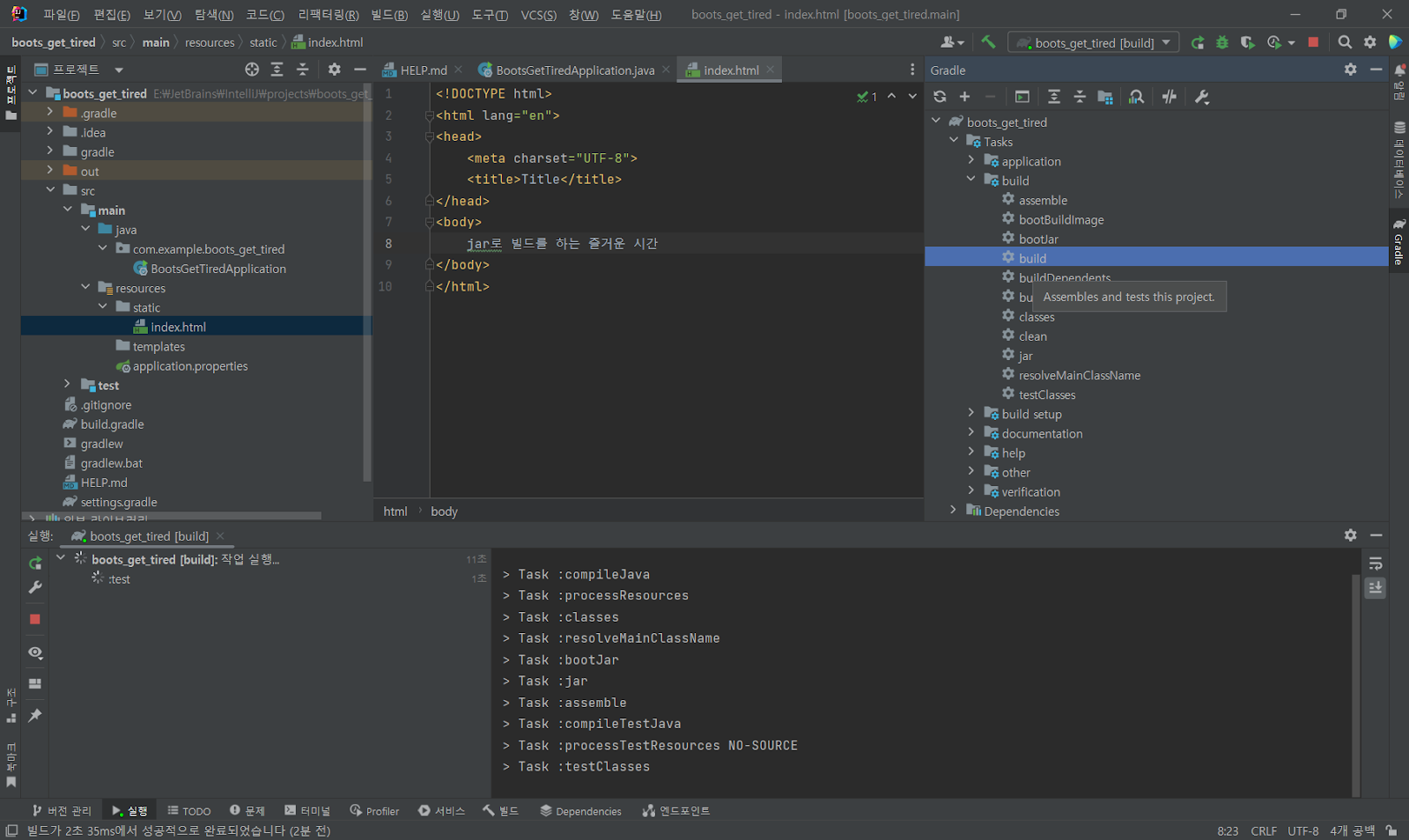This screenshot has width=1409, height=840.
Task: Toggle soft-wrap in the console output
Action: click(x=1376, y=564)
